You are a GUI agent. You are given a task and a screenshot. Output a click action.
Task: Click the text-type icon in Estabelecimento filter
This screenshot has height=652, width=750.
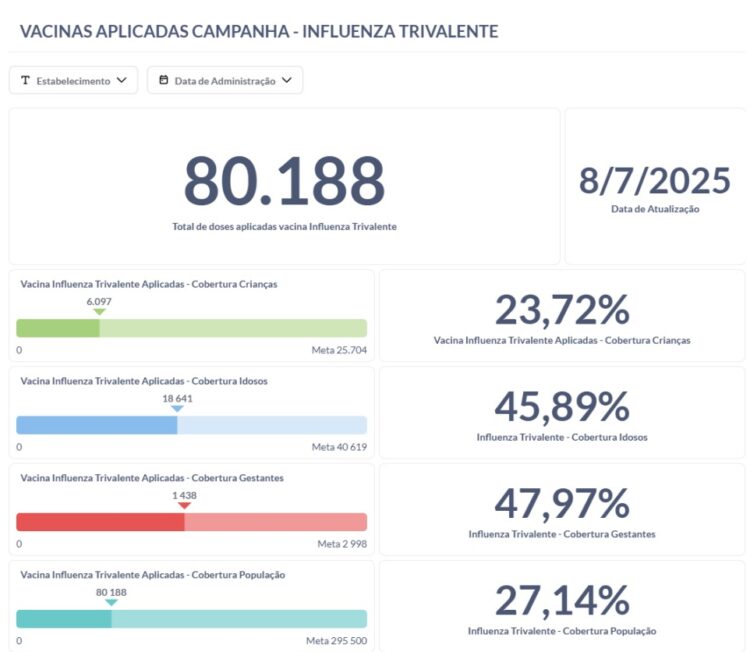tap(25, 81)
